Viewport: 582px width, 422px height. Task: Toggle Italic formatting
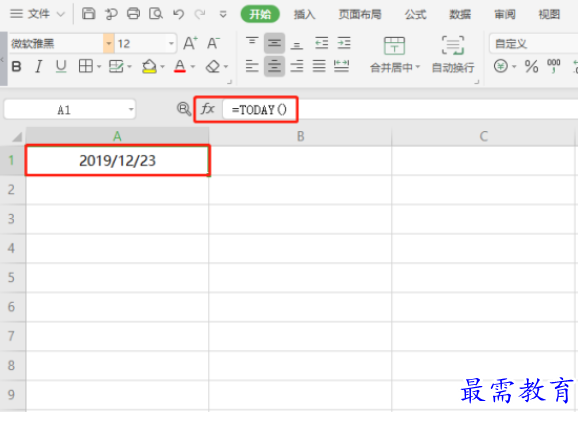[x=38, y=67]
